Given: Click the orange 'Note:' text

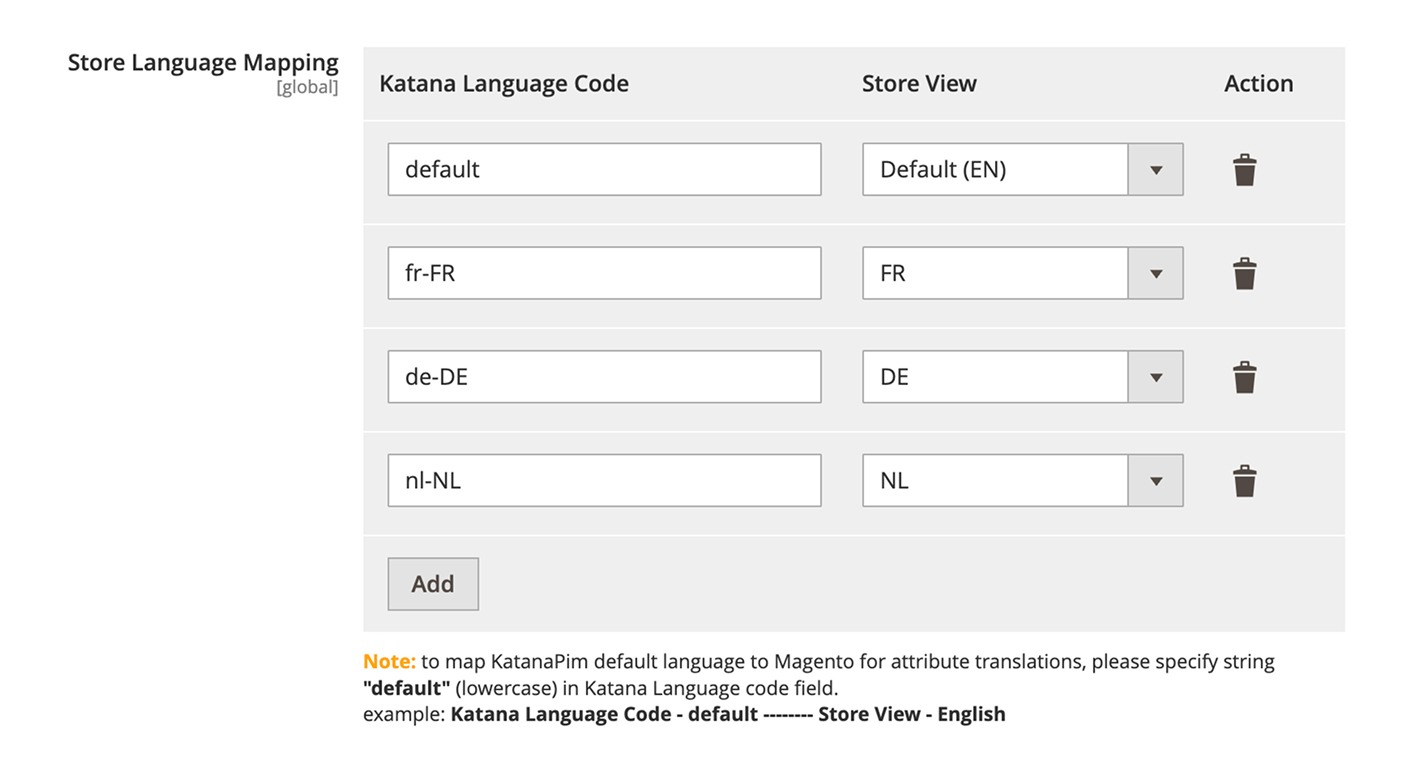Looking at the screenshot, I should [389, 662].
